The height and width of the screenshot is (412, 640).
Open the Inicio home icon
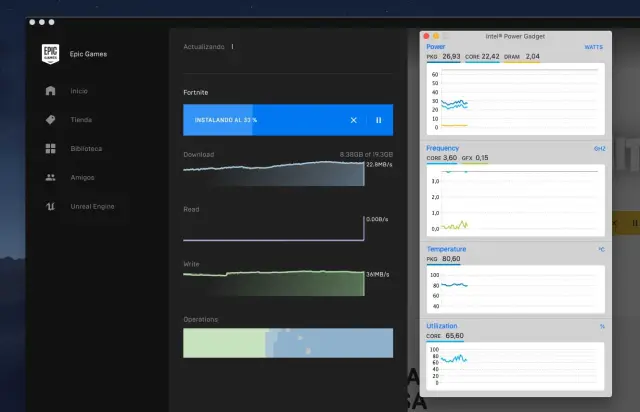coord(50,91)
